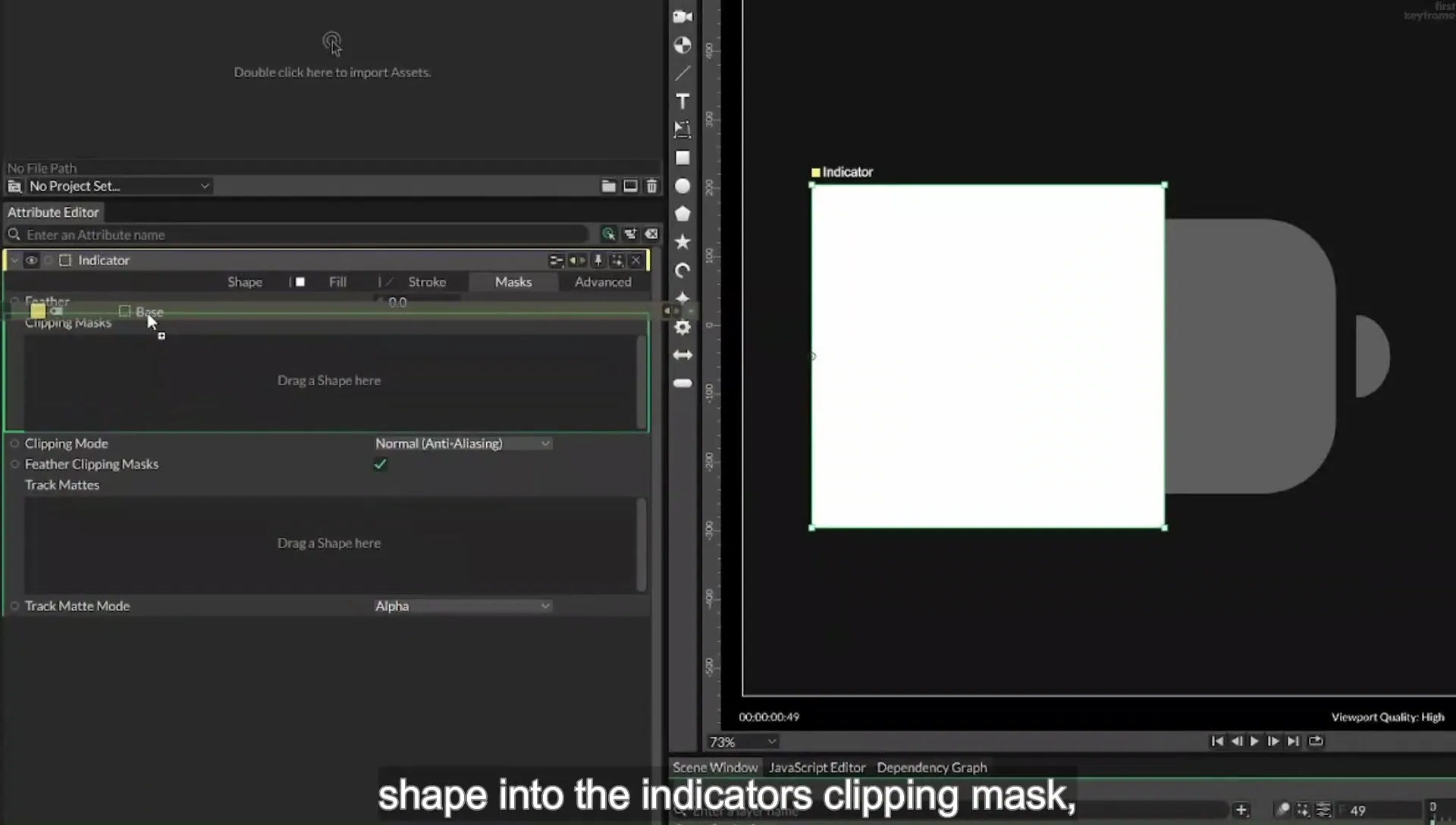Select the Cog shape tool
Image resolution: width=1456 pixels, height=825 pixels.
[682, 328]
